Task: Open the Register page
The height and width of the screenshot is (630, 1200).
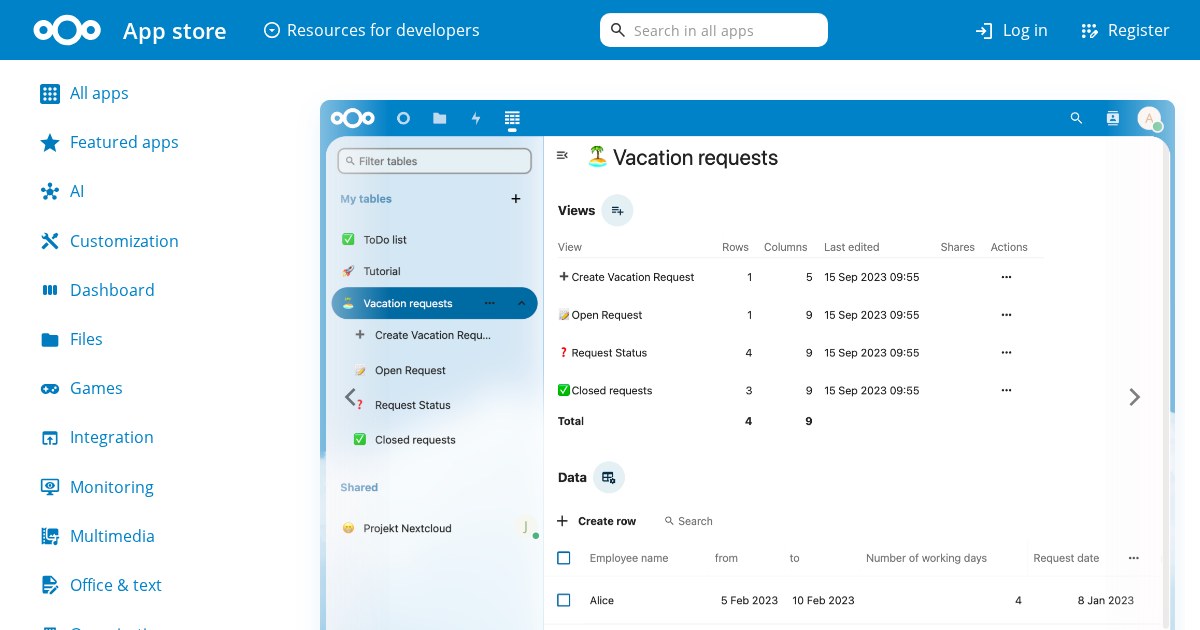Action: point(1125,30)
